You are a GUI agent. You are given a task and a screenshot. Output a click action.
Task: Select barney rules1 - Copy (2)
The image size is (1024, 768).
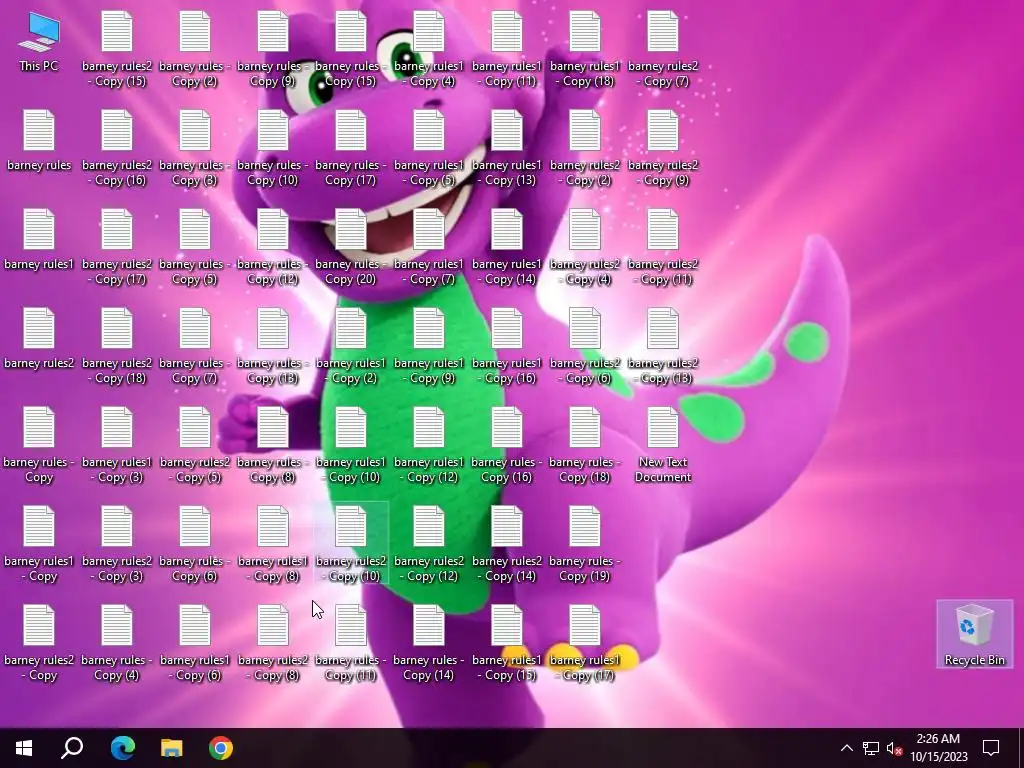click(351, 347)
